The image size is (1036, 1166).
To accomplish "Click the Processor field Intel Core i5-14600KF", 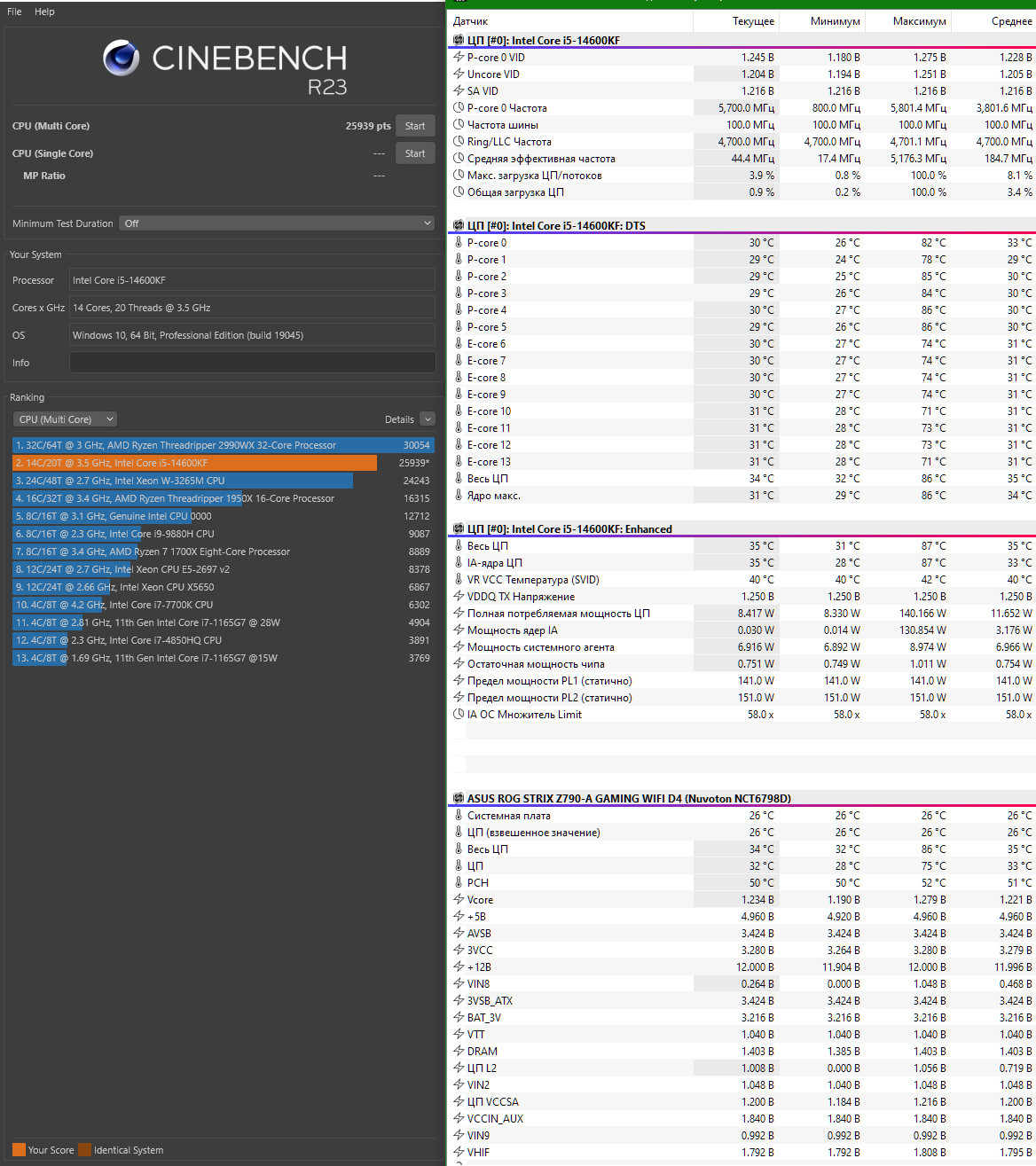I will click(252, 280).
